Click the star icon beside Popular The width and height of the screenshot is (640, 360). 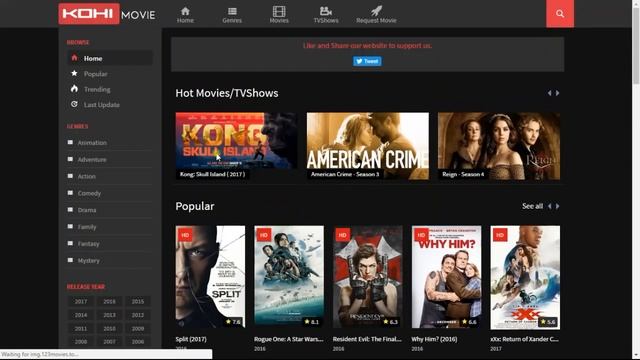[74, 73]
